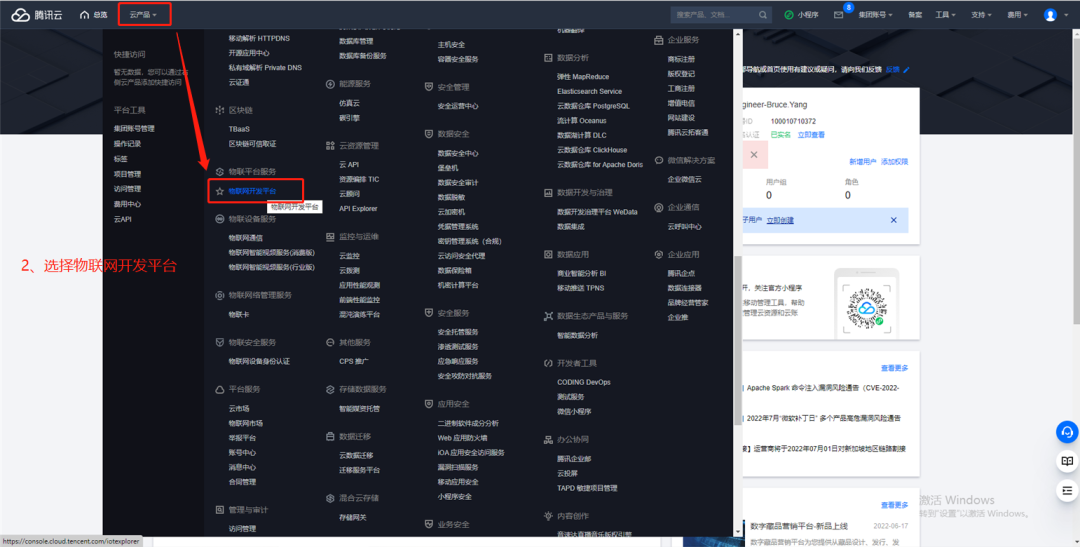Open Web 应用防火墙 in the menu
The image size is (1080, 547).
pos(462,438)
